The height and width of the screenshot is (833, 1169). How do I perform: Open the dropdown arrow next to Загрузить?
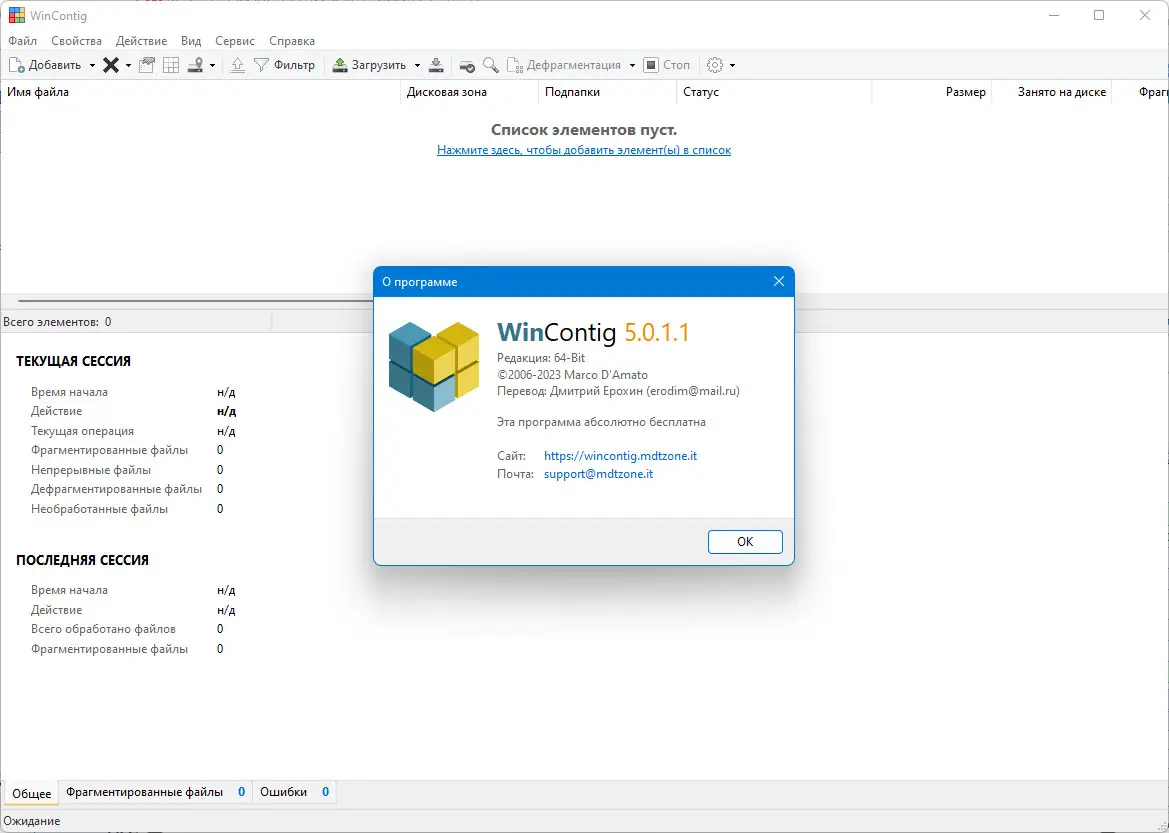418,66
